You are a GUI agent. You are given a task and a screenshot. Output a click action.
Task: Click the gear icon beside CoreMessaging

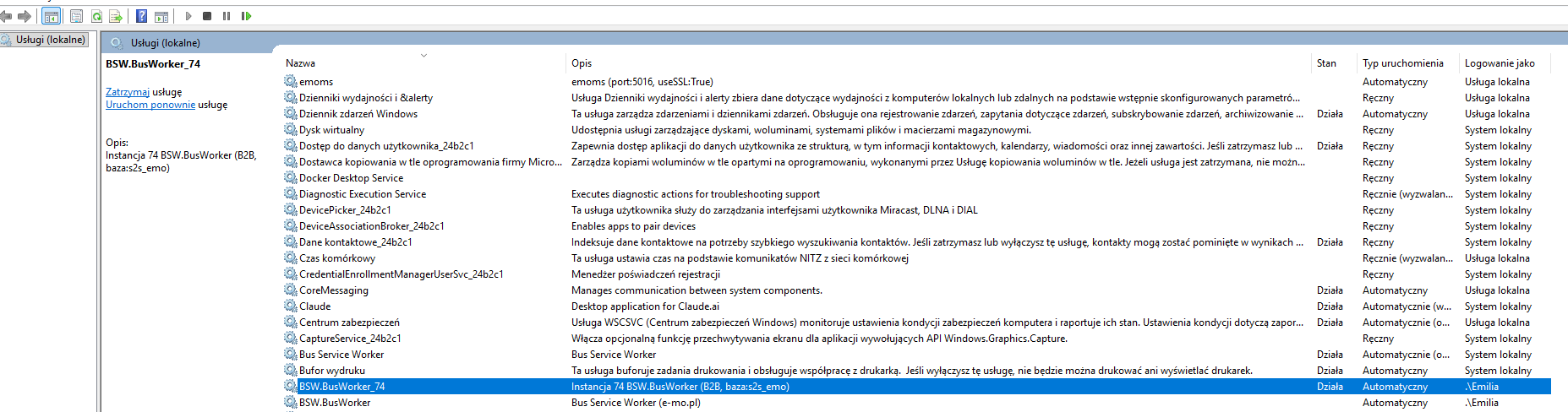click(290, 290)
